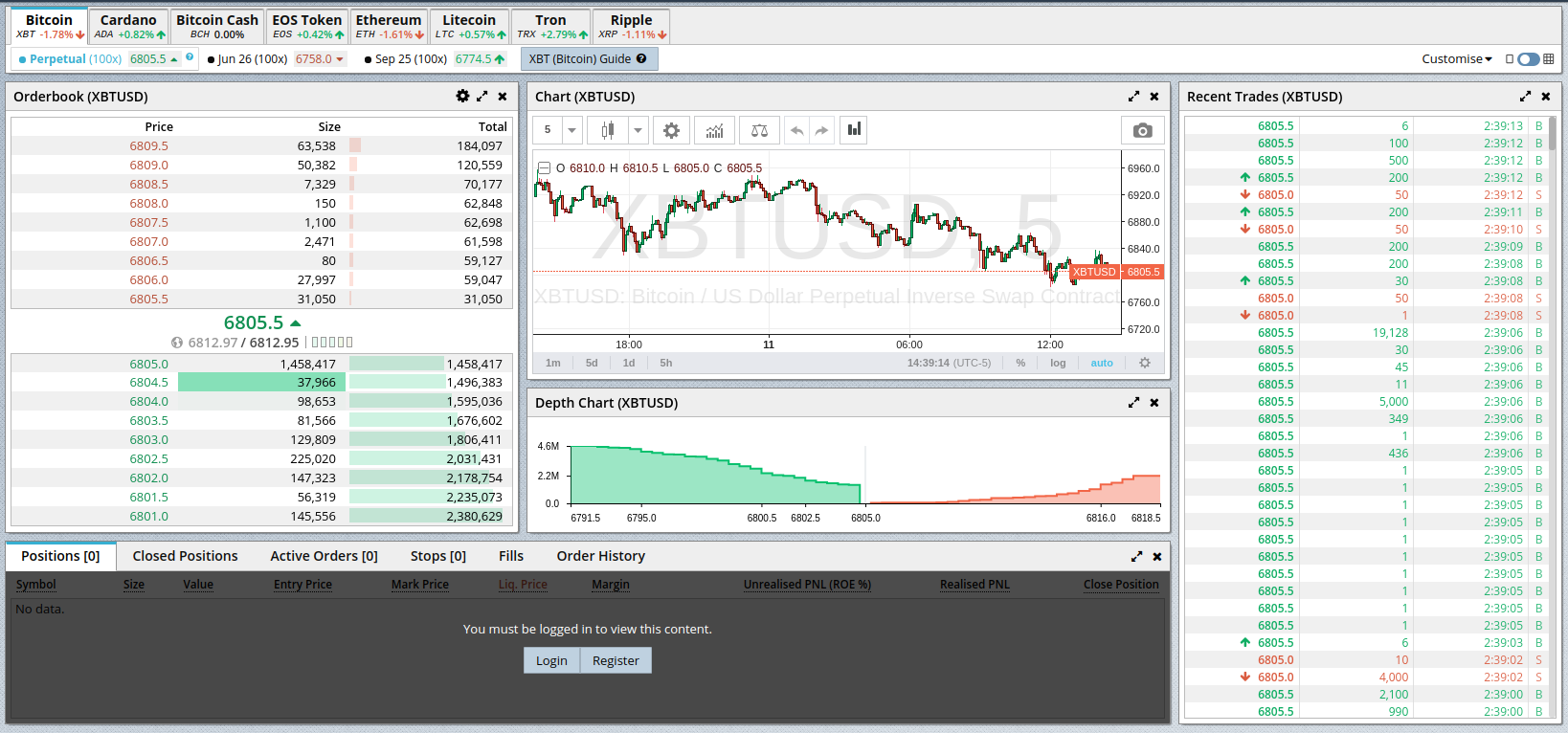Click the compare symbols scales icon
This screenshot has width=1568, height=733.
tap(759, 130)
